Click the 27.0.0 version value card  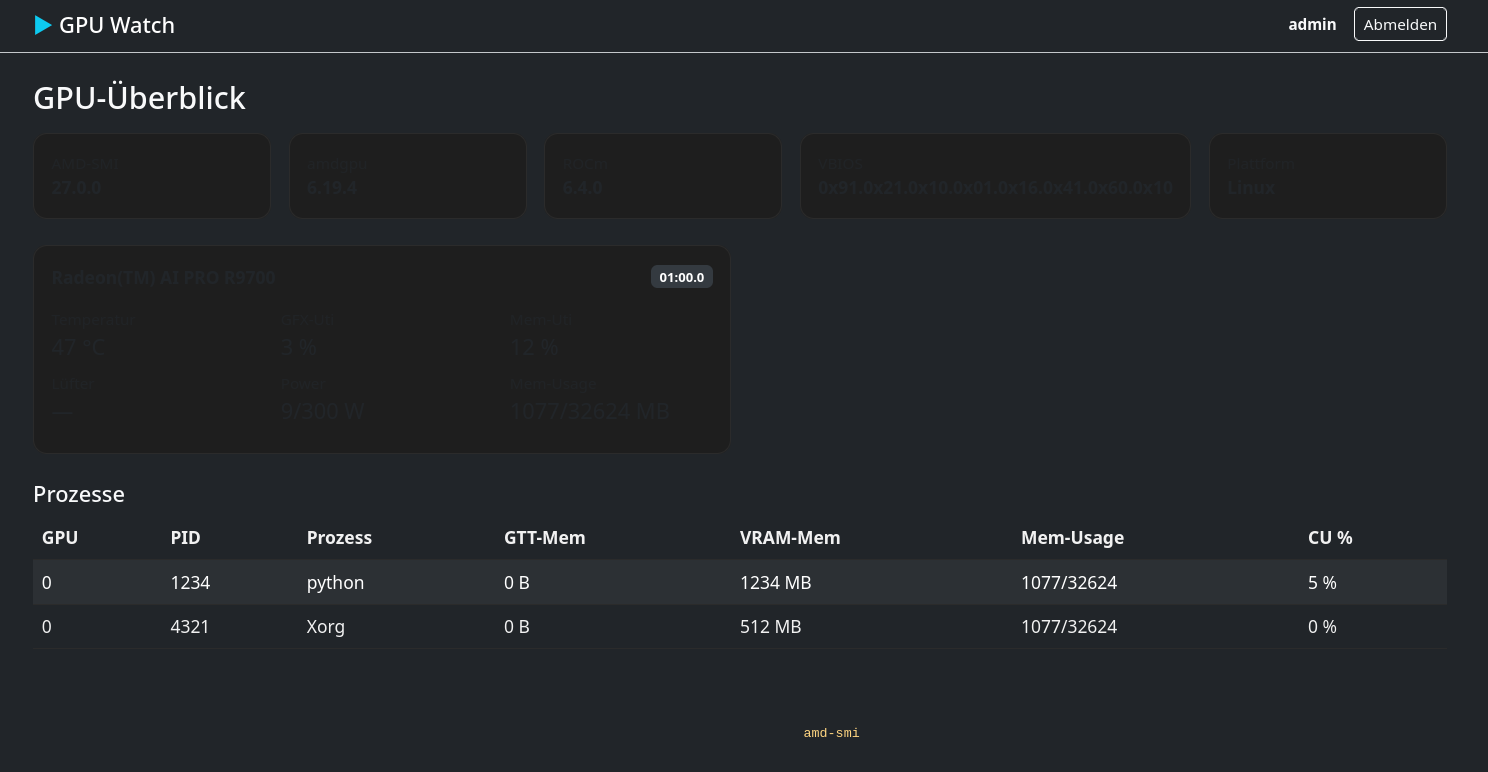(x=152, y=176)
